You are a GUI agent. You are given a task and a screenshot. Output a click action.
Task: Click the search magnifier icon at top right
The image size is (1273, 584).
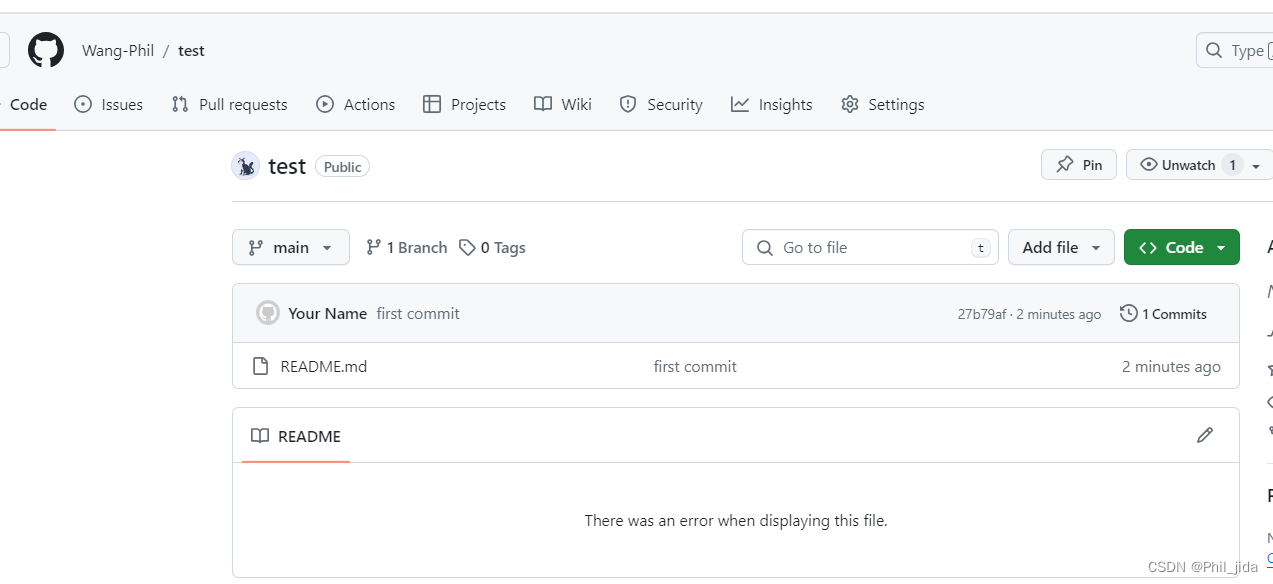tap(1214, 50)
